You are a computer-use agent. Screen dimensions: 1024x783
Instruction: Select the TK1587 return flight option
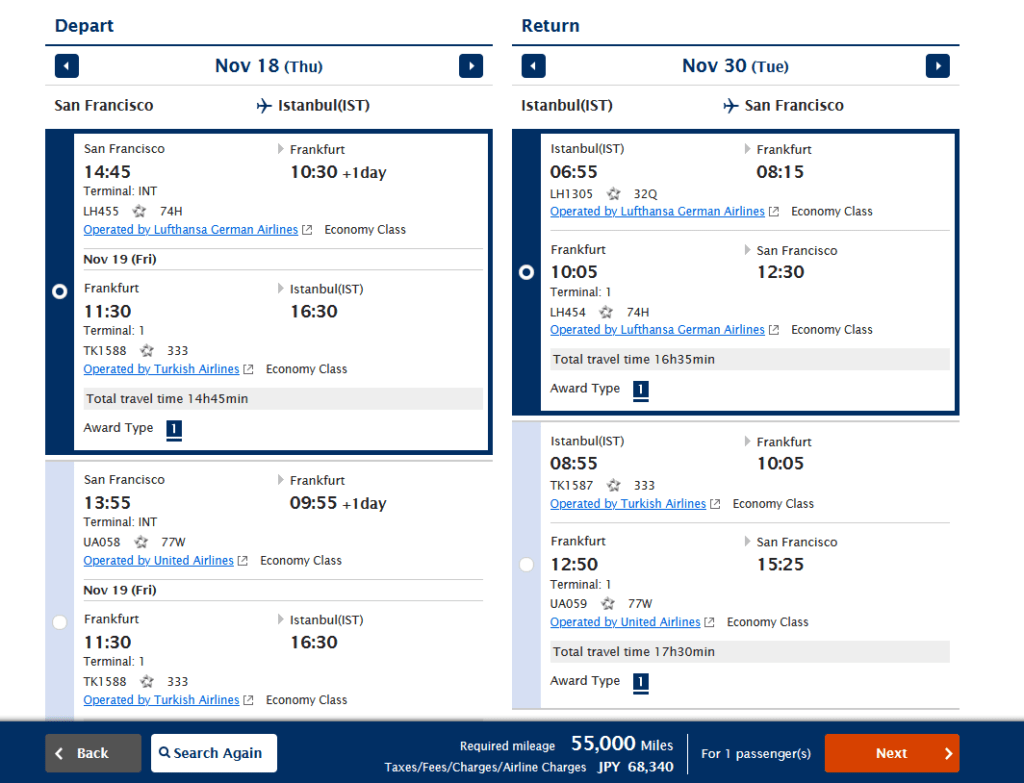click(x=526, y=564)
